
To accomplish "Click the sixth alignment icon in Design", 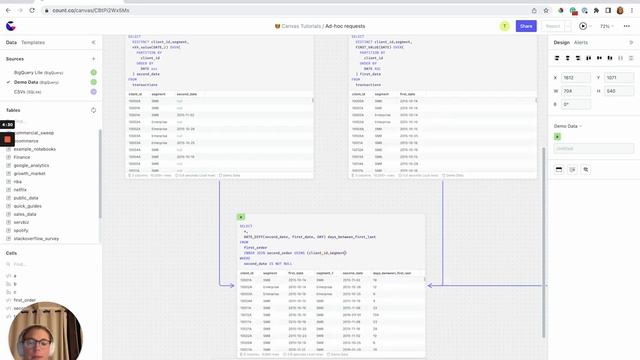I will click(x=610, y=58).
